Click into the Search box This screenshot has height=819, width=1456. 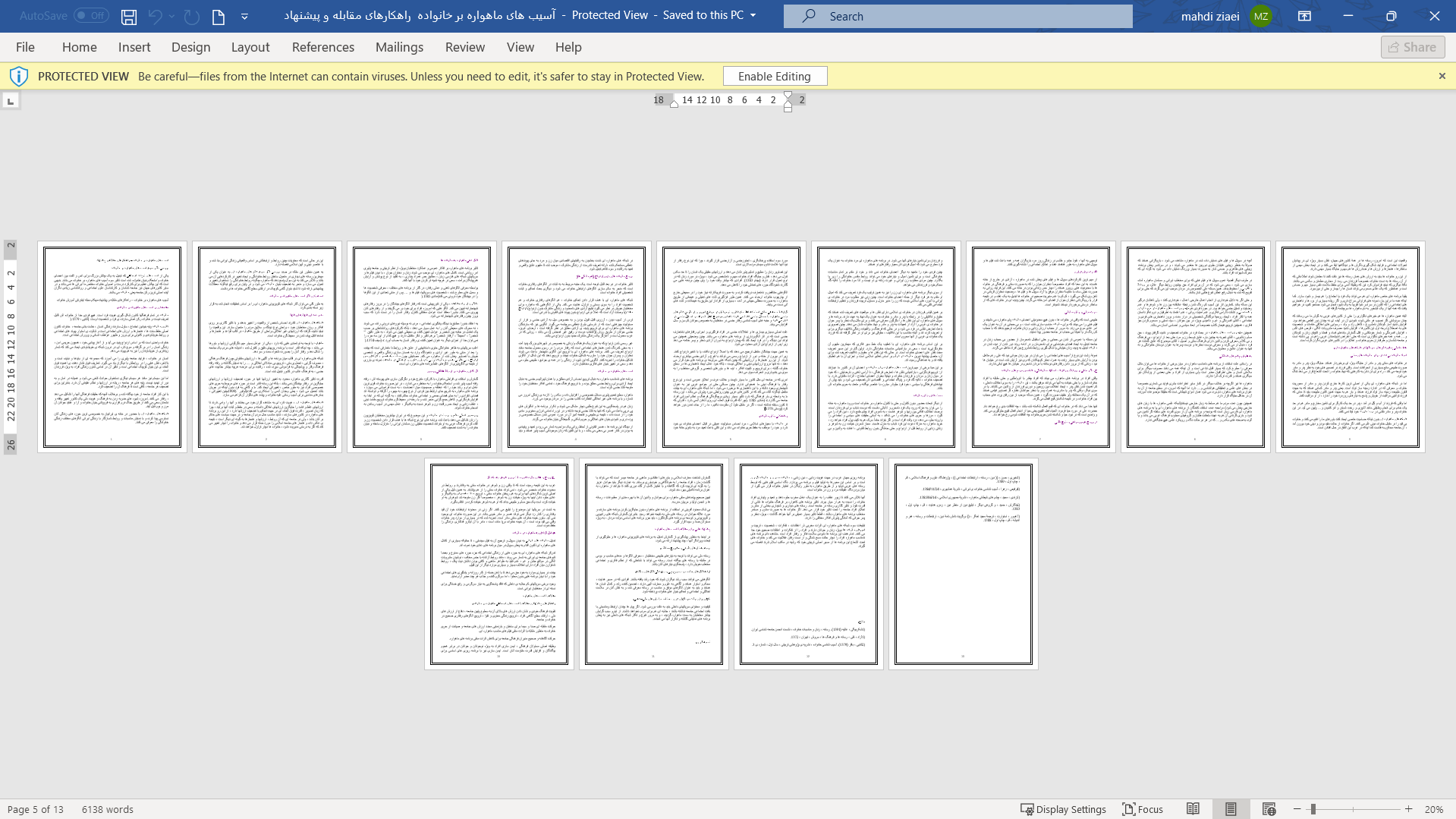(958, 16)
